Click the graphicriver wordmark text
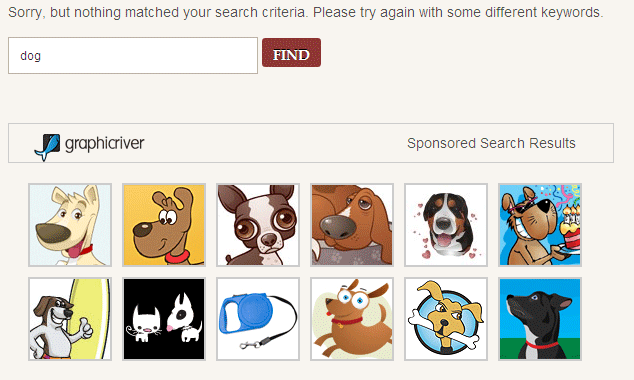The height and width of the screenshot is (380, 634). [x=105, y=144]
